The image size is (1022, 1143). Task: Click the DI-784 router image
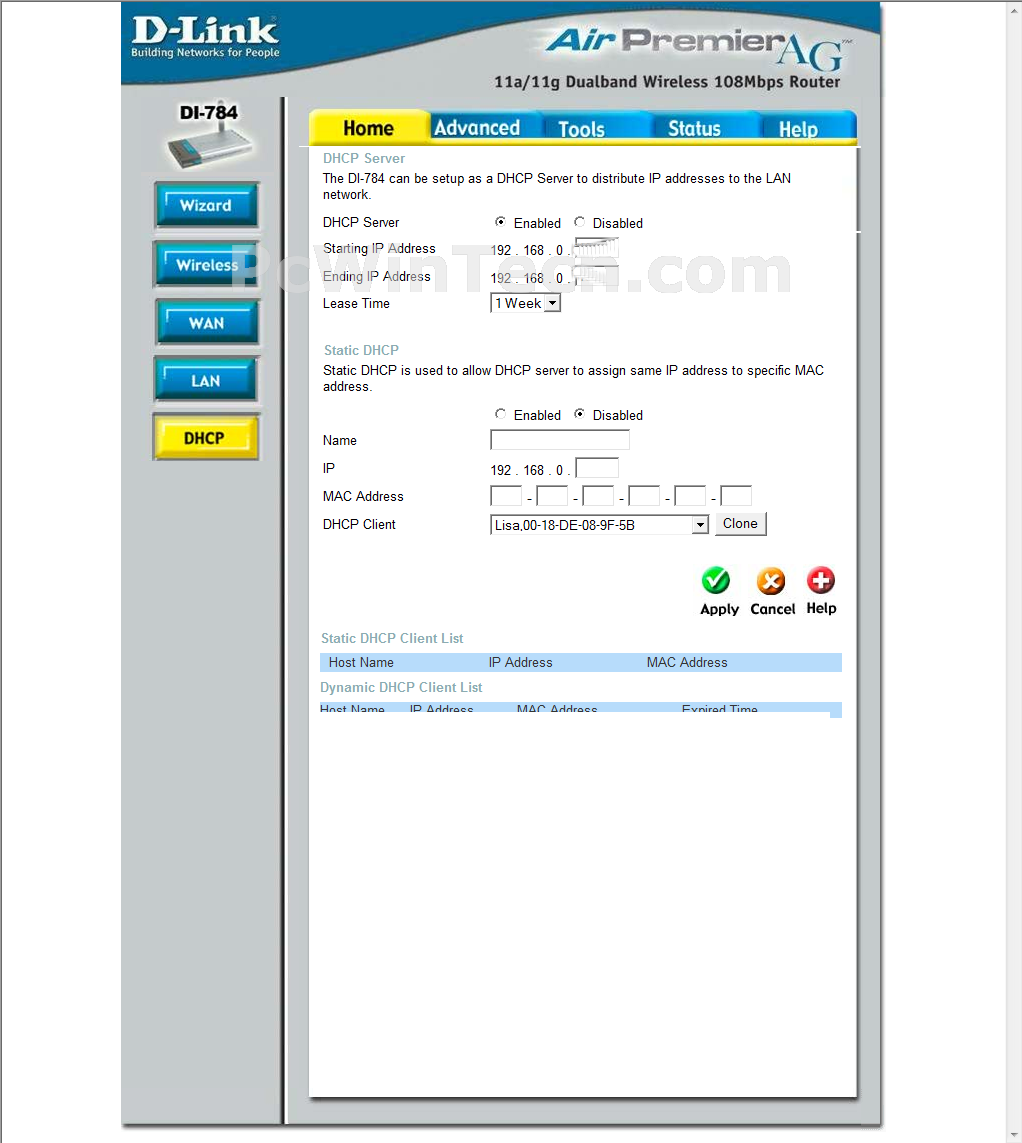pyautogui.click(x=210, y=147)
